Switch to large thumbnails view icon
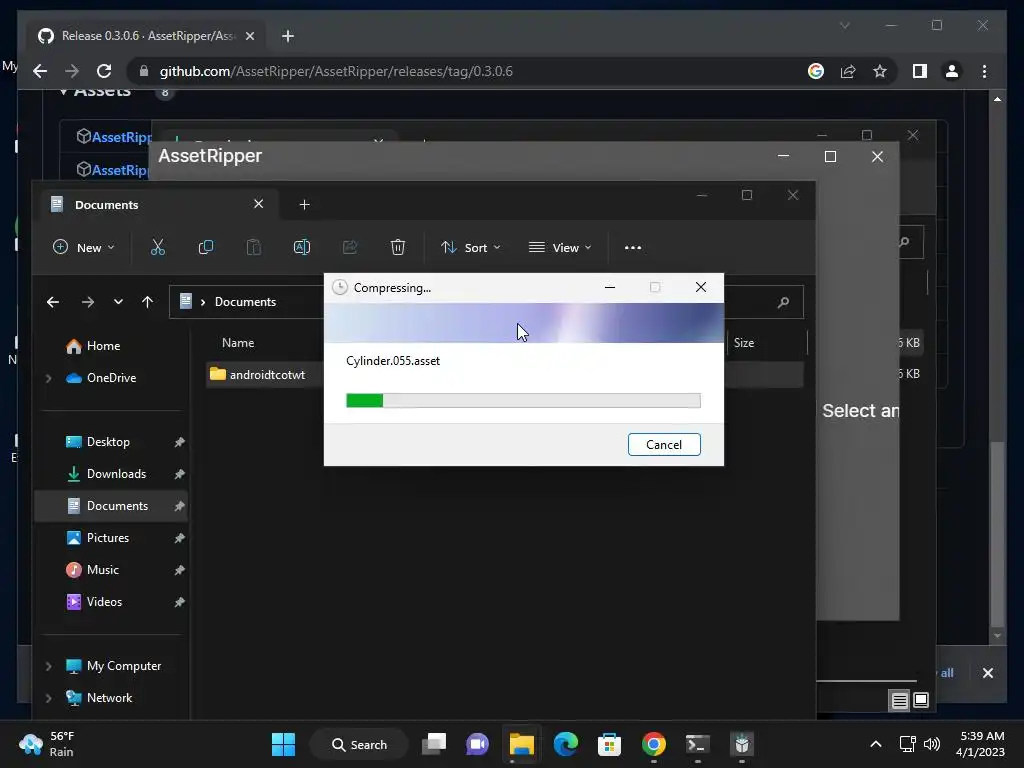This screenshot has width=1024, height=768. pyautogui.click(x=921, y=700)
